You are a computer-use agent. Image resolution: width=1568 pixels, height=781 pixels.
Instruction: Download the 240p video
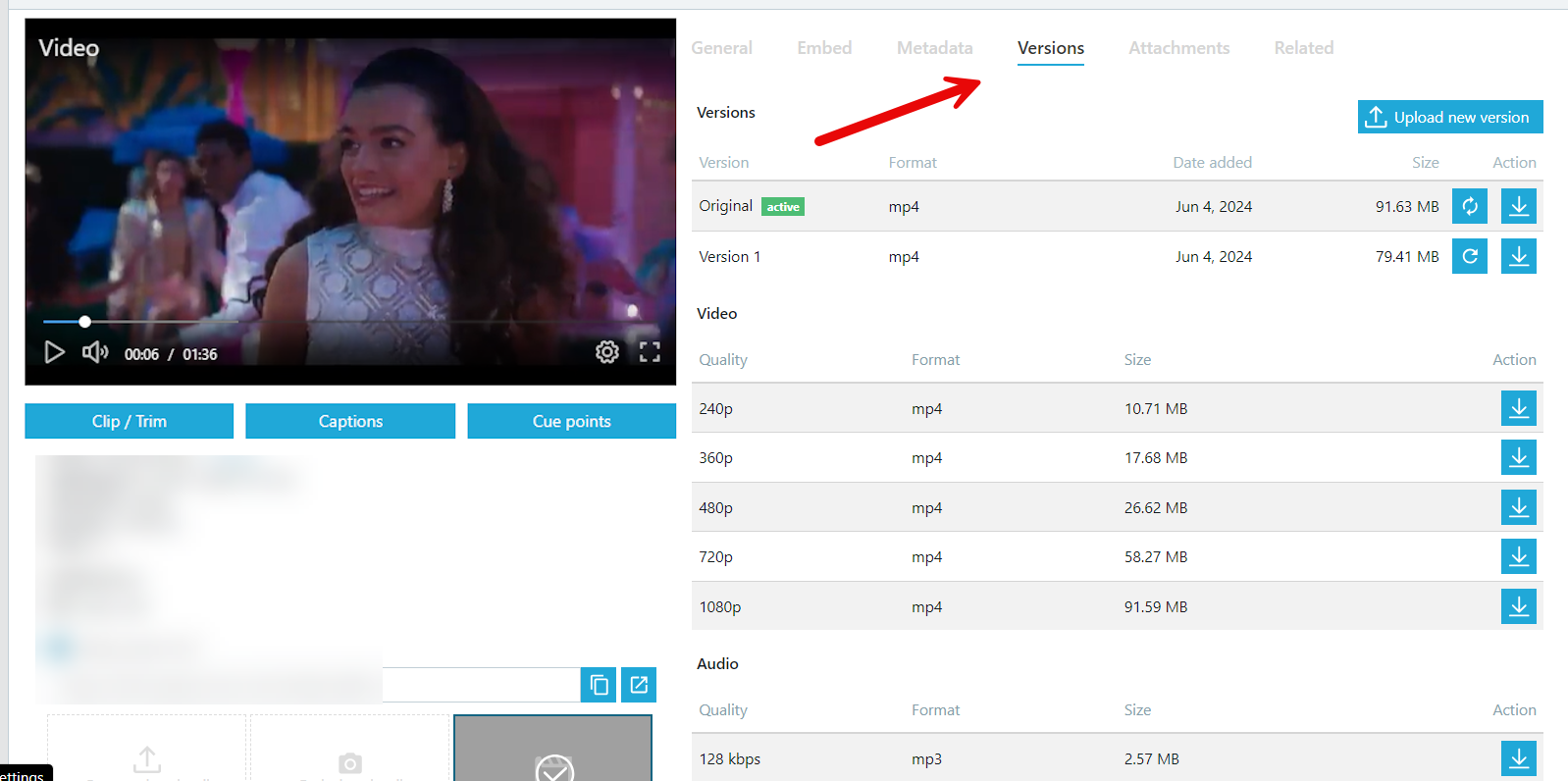tap(1519, 408)
